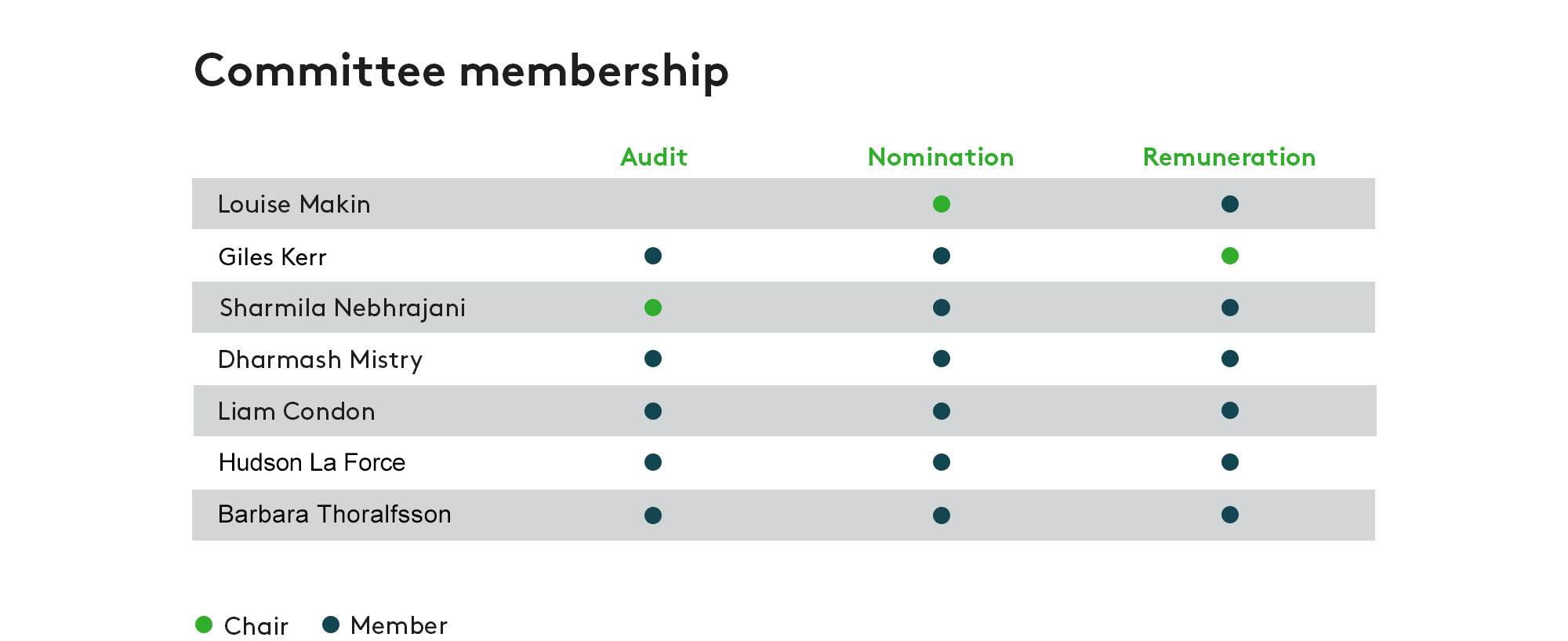Viewport: 1568px width, 641px height.
Task: Select the Audit column header
Action: click(654, 157)
